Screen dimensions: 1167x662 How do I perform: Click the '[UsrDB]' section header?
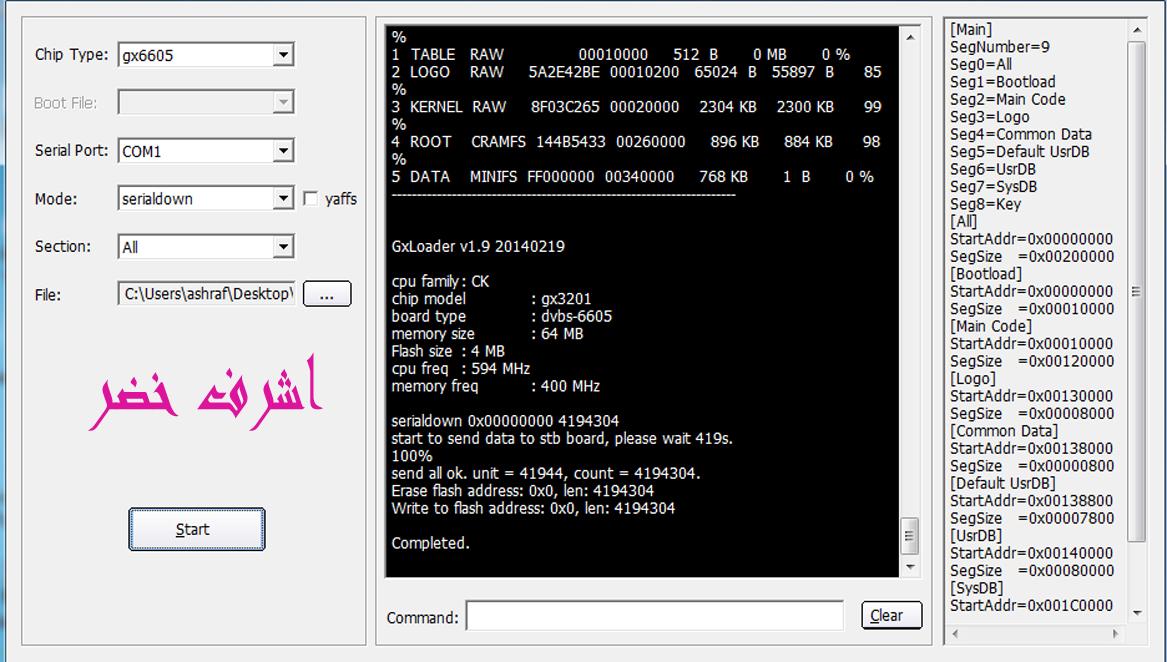(x=976, y=535)
